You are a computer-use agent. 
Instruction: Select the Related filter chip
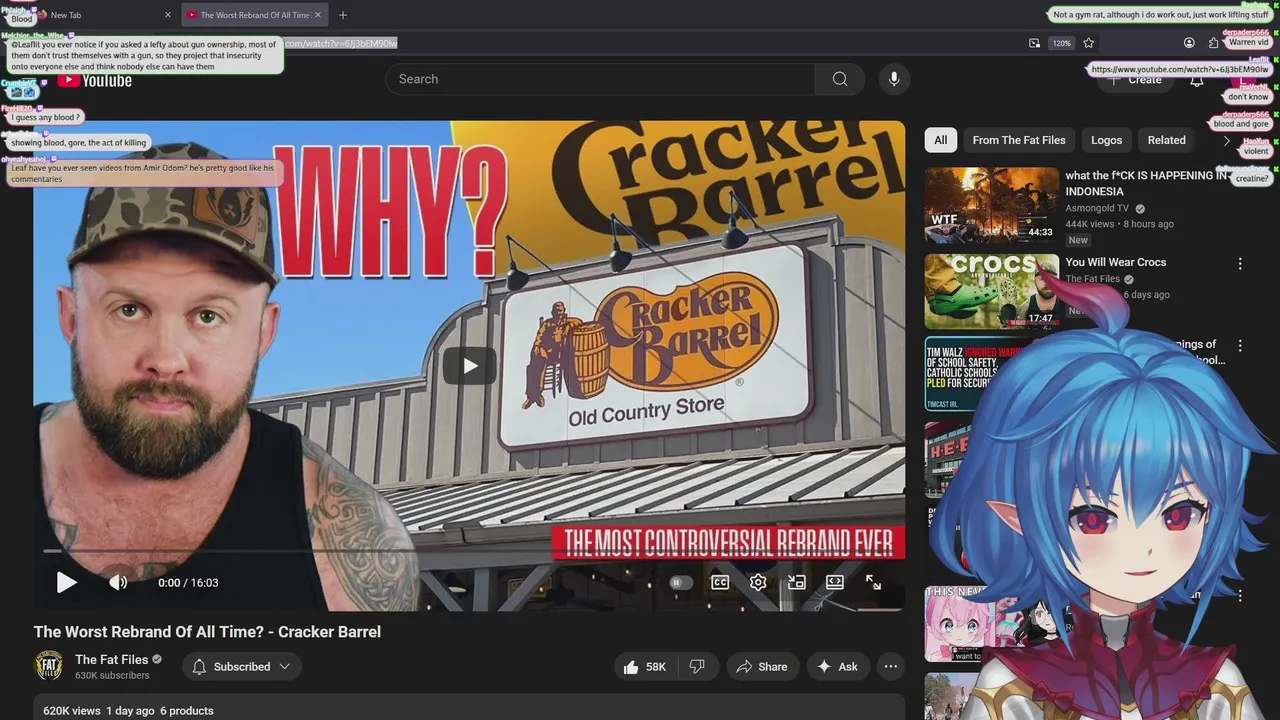(1166, 140)
